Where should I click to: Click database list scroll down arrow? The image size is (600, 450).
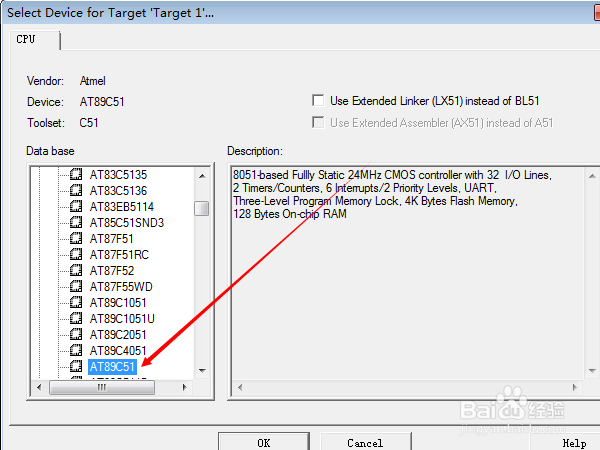[202, 370]
